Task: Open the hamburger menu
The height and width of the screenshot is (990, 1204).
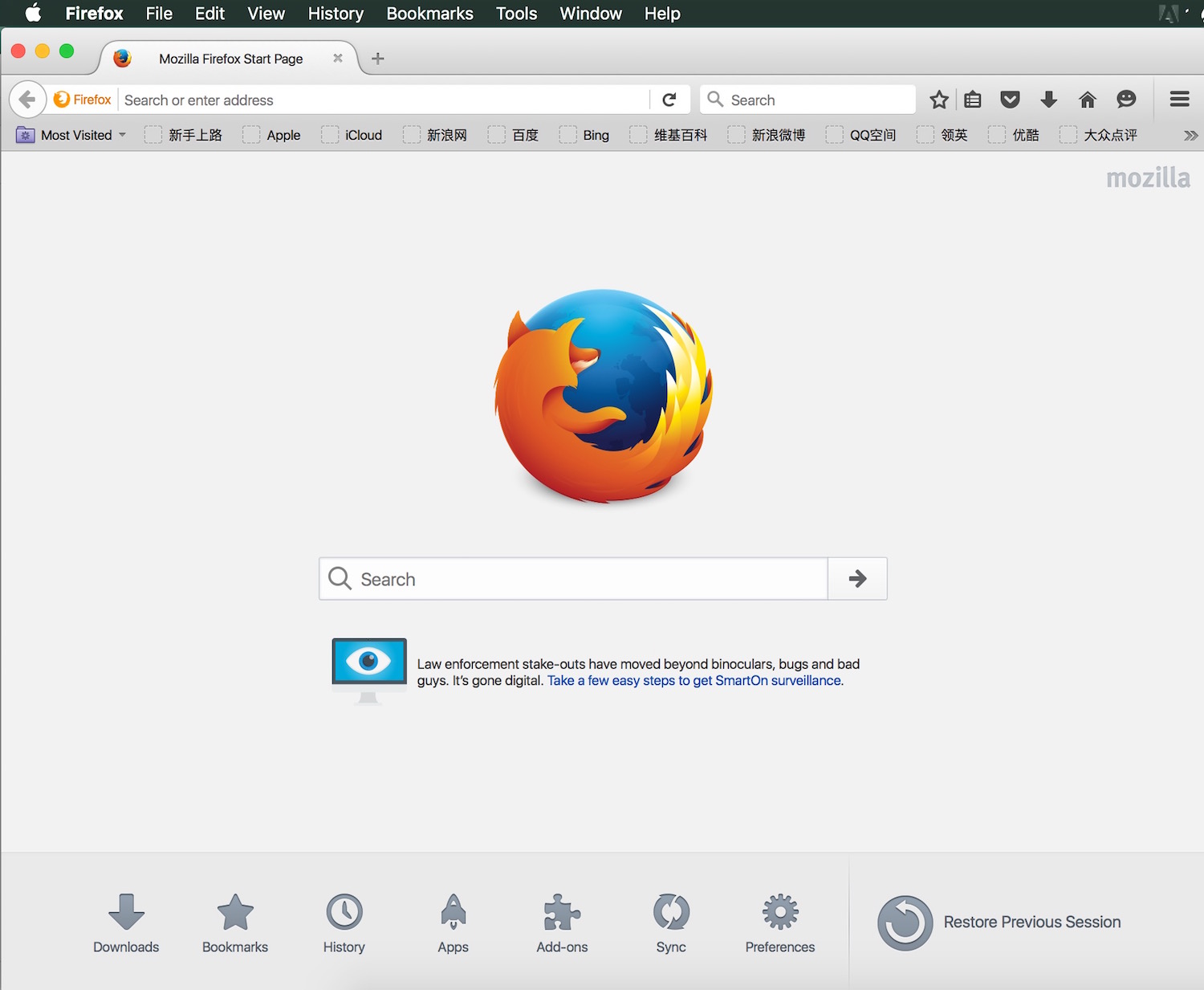Action: tap(1179, 99)
